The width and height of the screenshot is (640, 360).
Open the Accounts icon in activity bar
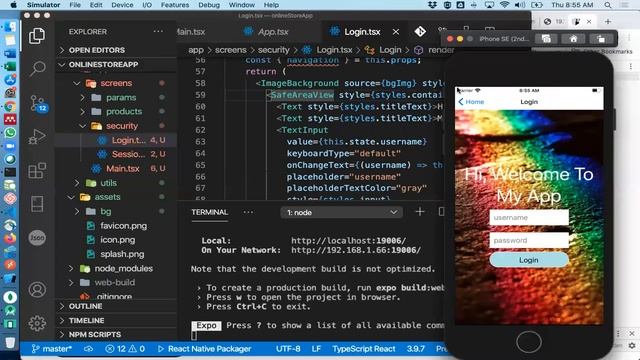pos(37,289)
